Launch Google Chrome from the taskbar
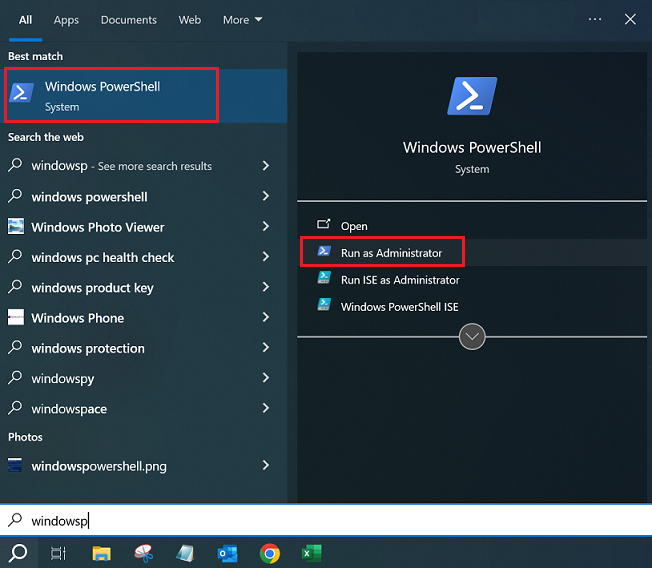 (269, 553)
